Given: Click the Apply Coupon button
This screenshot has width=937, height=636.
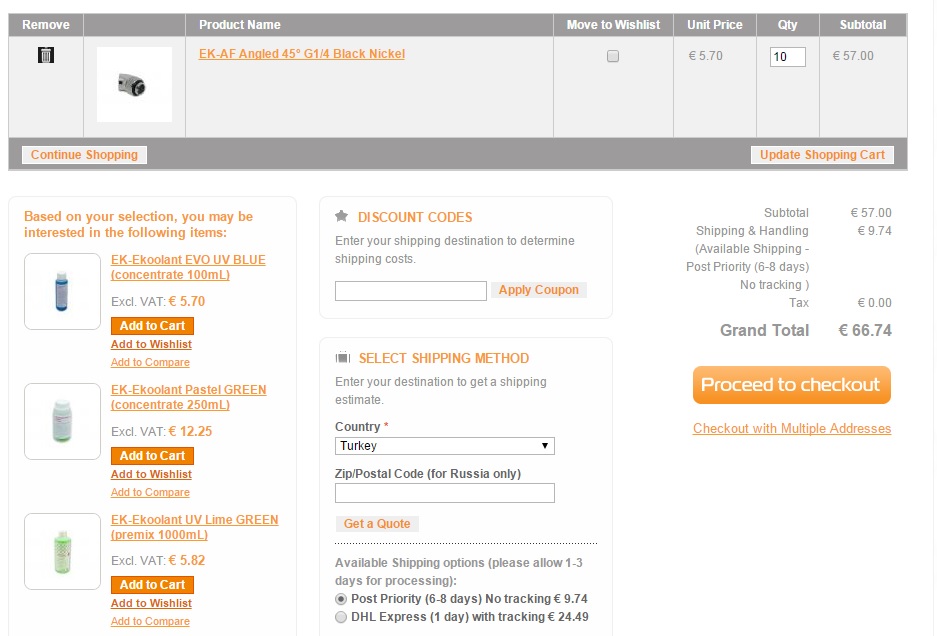Looking at the screenshot, I should (x=538, y=290).
